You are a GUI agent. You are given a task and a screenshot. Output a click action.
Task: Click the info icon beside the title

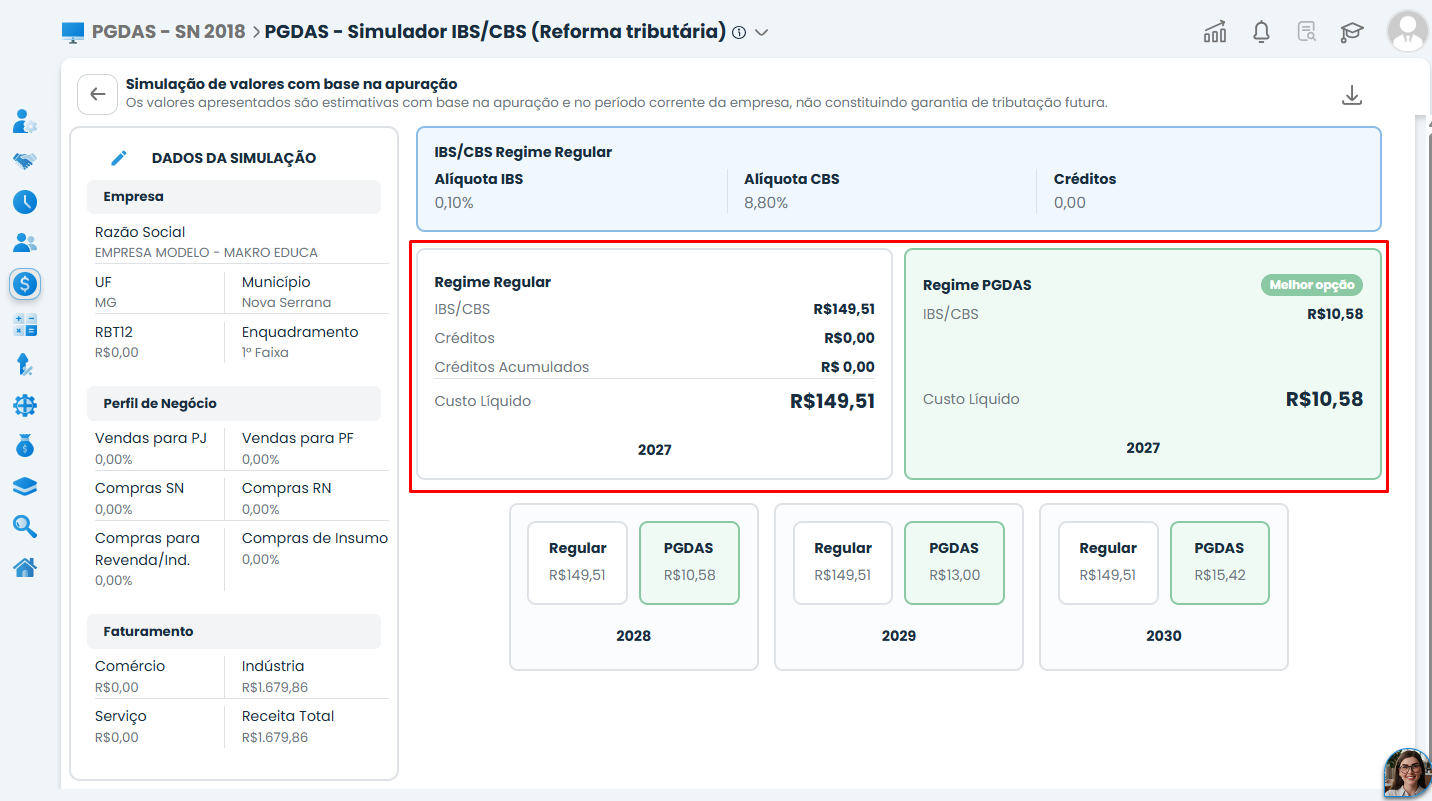(x=739, y=33)
